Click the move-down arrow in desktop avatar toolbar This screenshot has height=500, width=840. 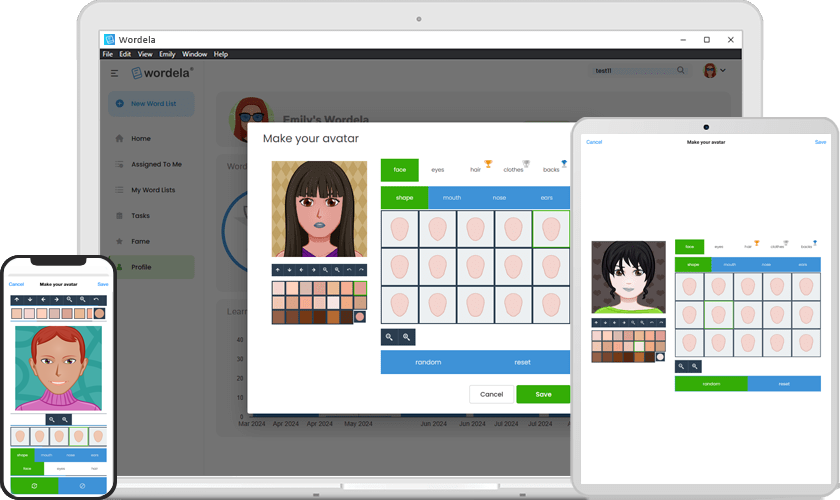[289, 270]
